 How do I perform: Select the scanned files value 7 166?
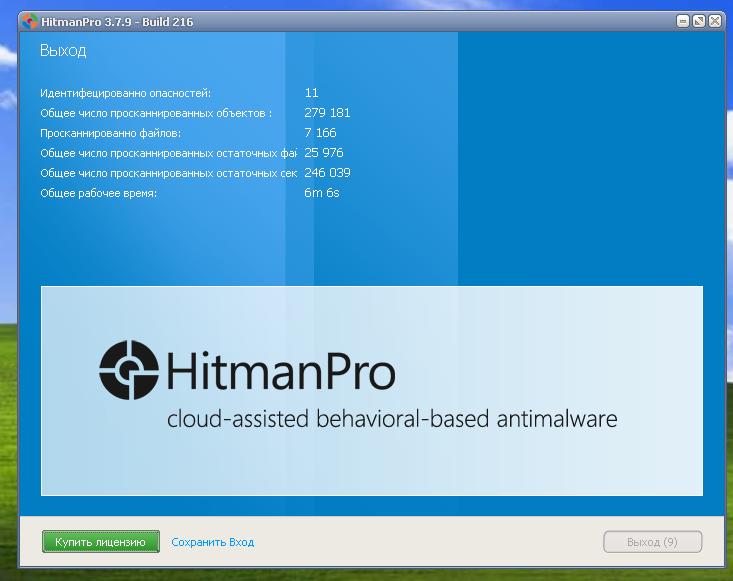(320, 133)
